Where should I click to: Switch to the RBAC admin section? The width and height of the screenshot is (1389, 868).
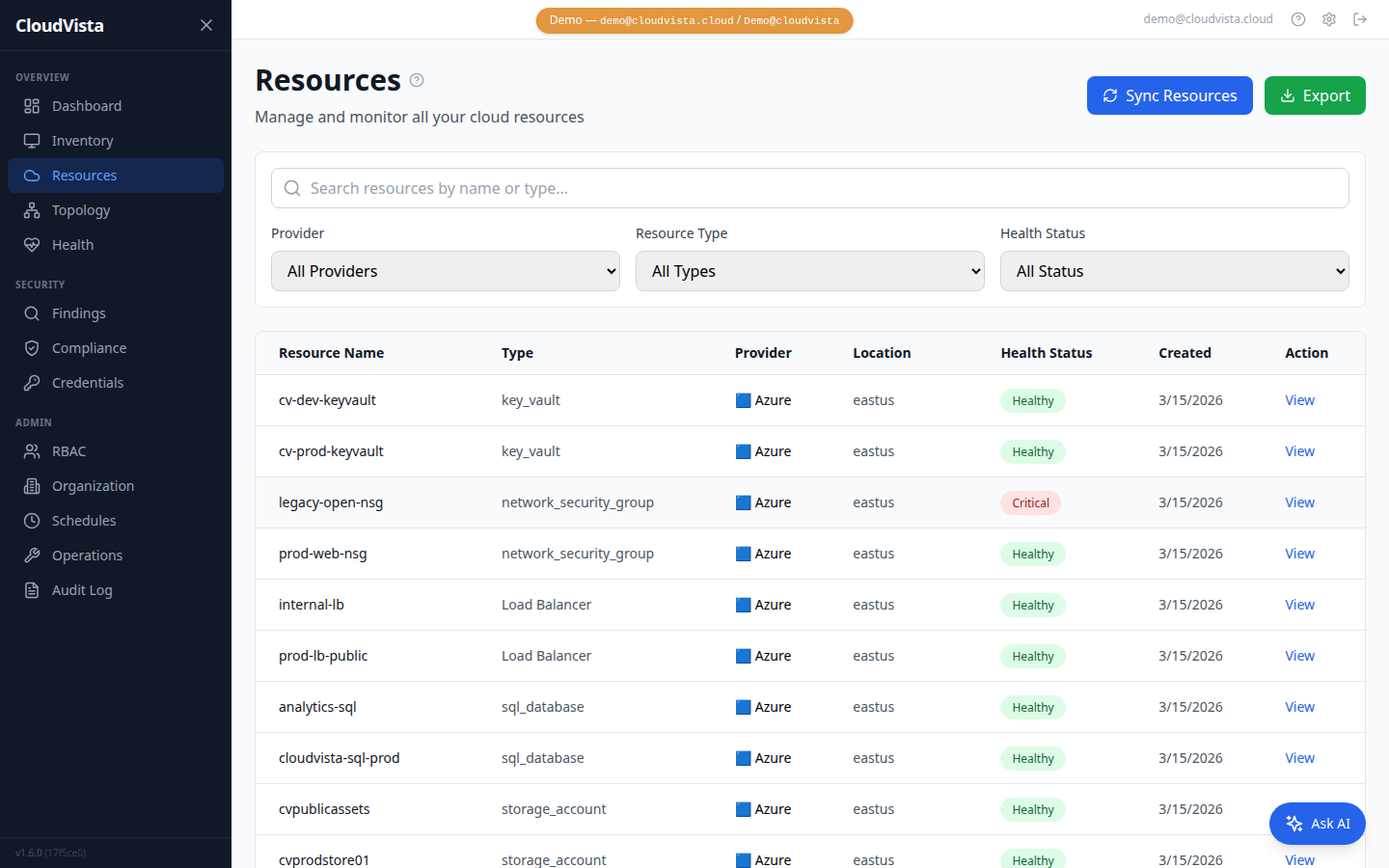pyautogui.click(x=33, y=450)
